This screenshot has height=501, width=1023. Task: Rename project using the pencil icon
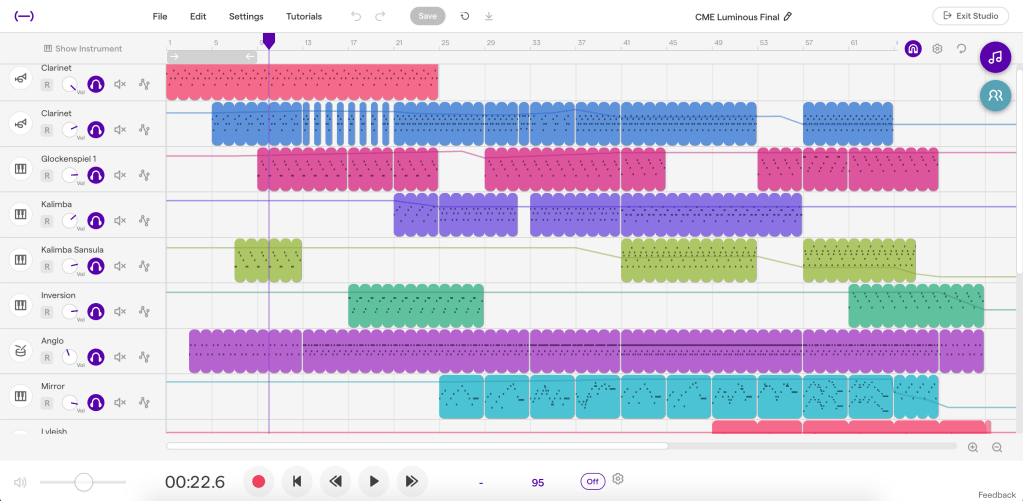(788, 17)
